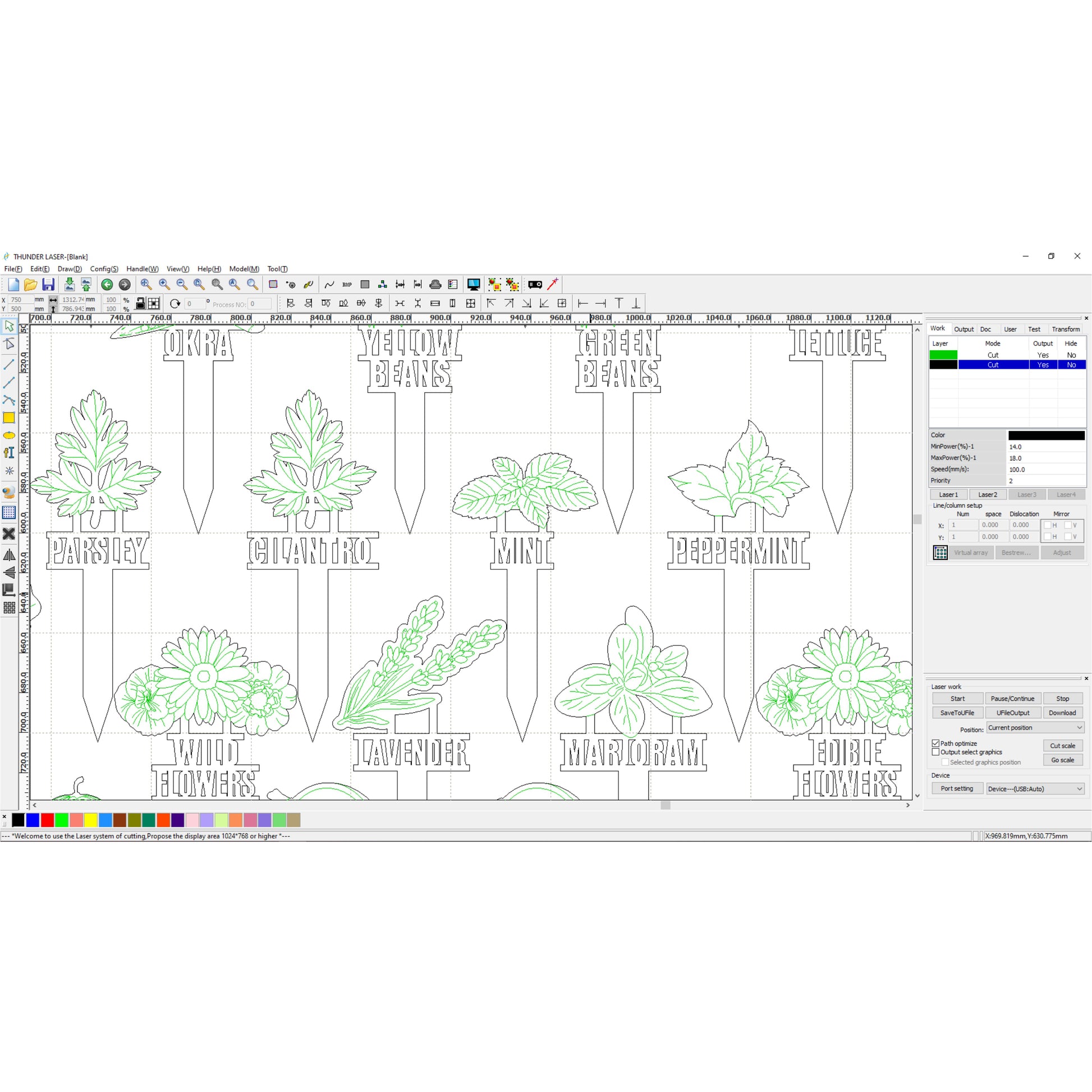The width and height of the screenshot is (1092, 1092).
Task: Select the yellow rectangle drawing tool
Action: coord(9,417)
